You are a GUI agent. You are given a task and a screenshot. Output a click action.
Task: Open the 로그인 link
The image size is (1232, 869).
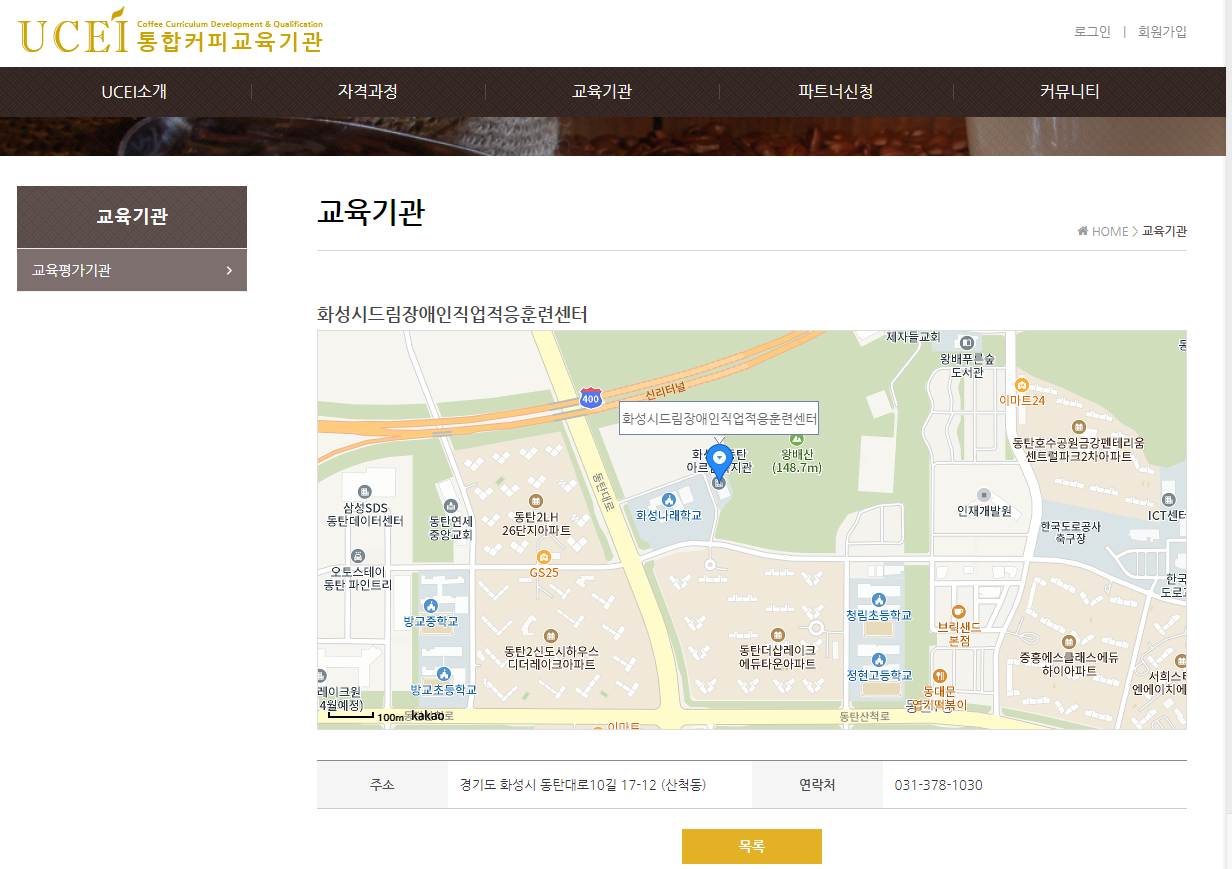click(x=1092, y=31)
